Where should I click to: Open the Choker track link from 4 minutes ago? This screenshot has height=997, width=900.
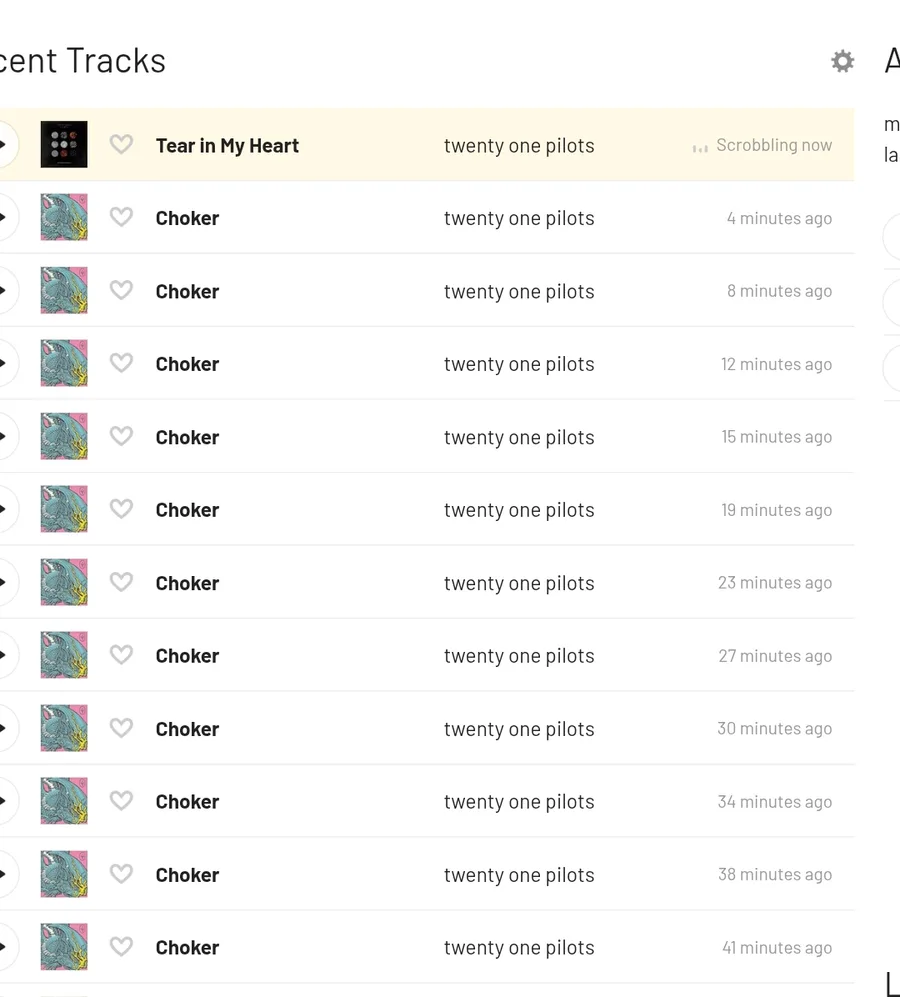187,218
